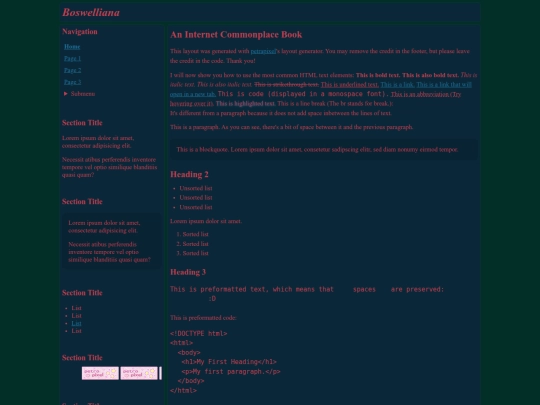Follow the petrapixel link in the intro paragraph
The height and width of the screenshot is (405, 540).
click(263, 51)
